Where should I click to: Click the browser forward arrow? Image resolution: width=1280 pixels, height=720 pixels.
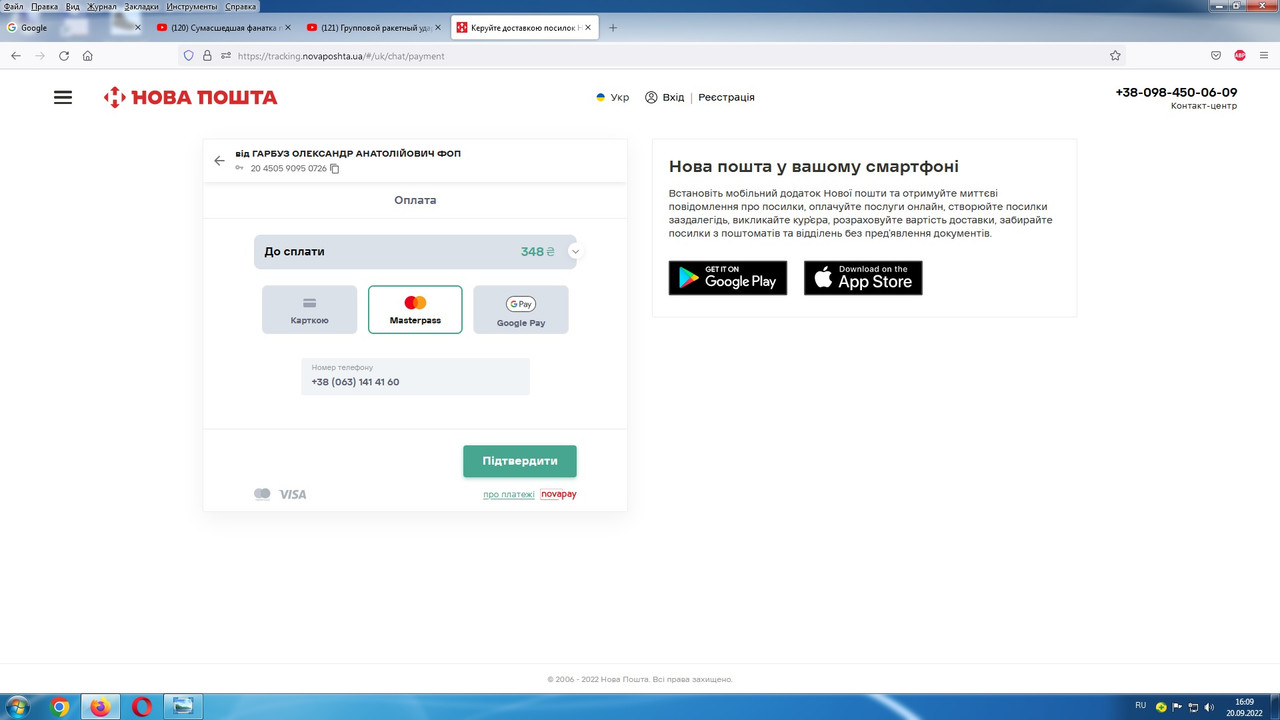(x=40, y=56)
